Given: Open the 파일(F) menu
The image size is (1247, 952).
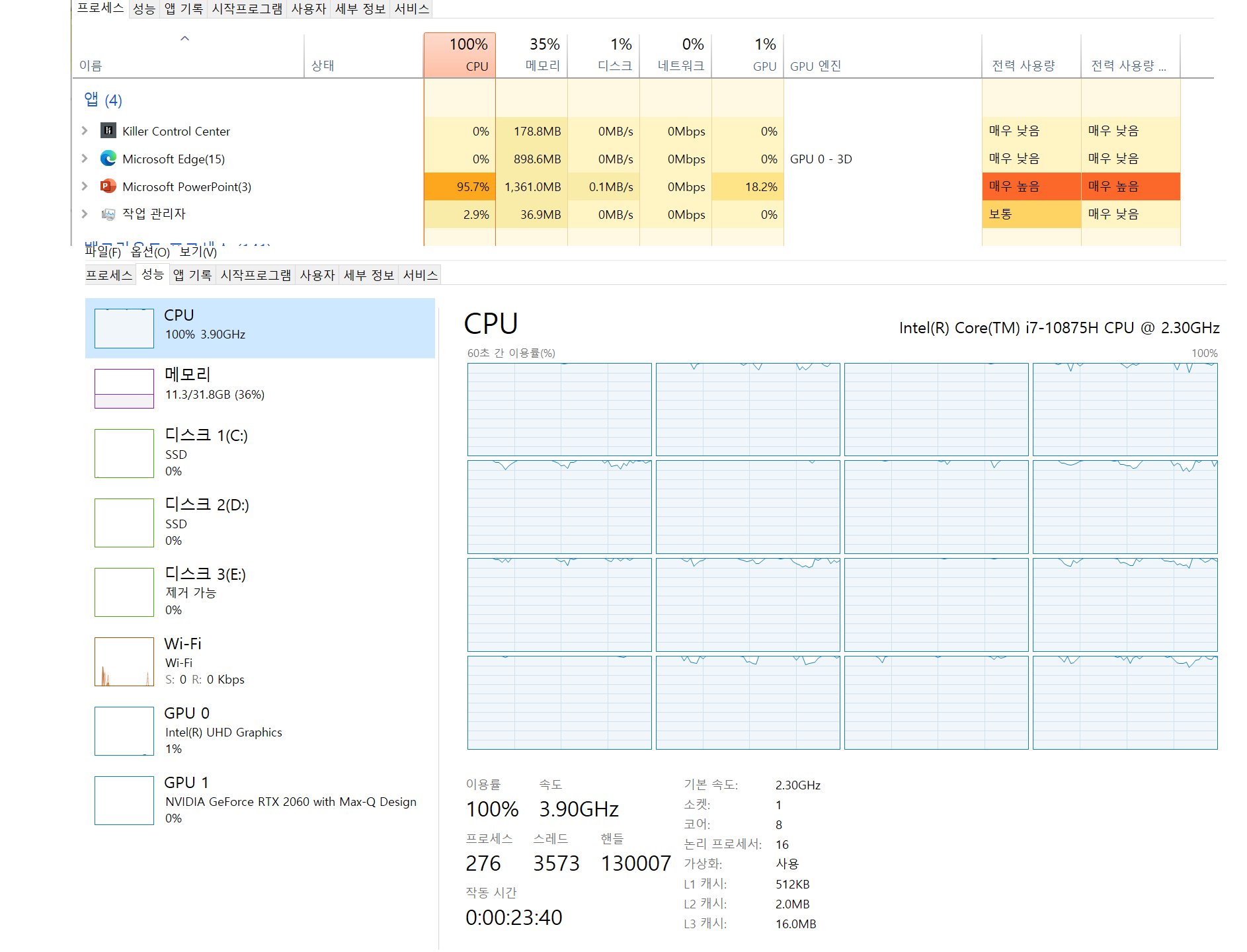Looking at the screenshot, I should point(103,252).
